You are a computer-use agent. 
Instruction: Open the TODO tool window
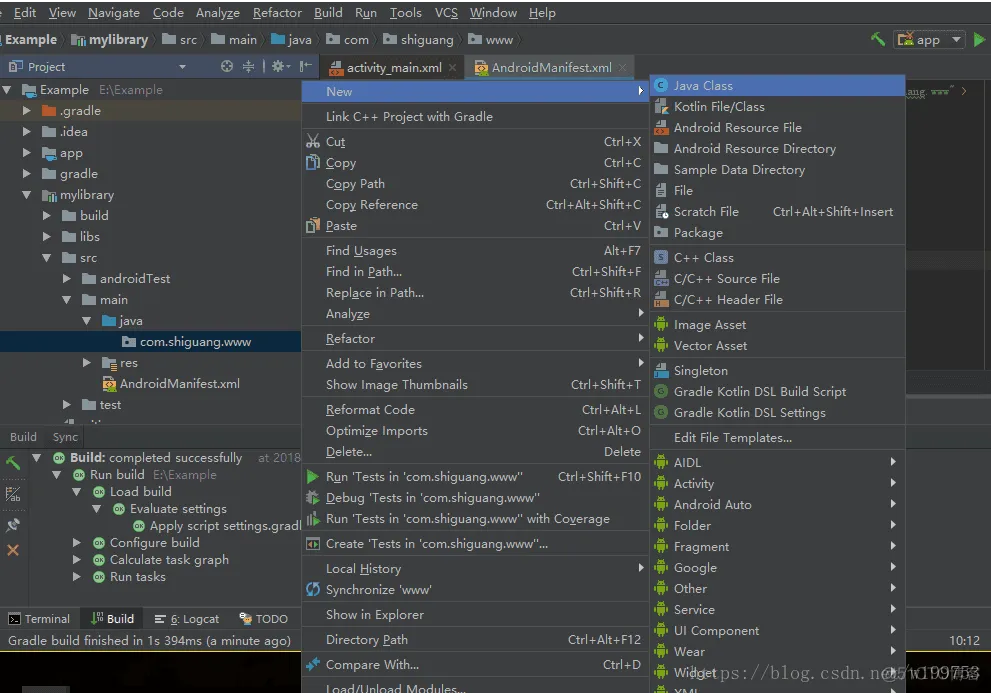click(264, 619)
